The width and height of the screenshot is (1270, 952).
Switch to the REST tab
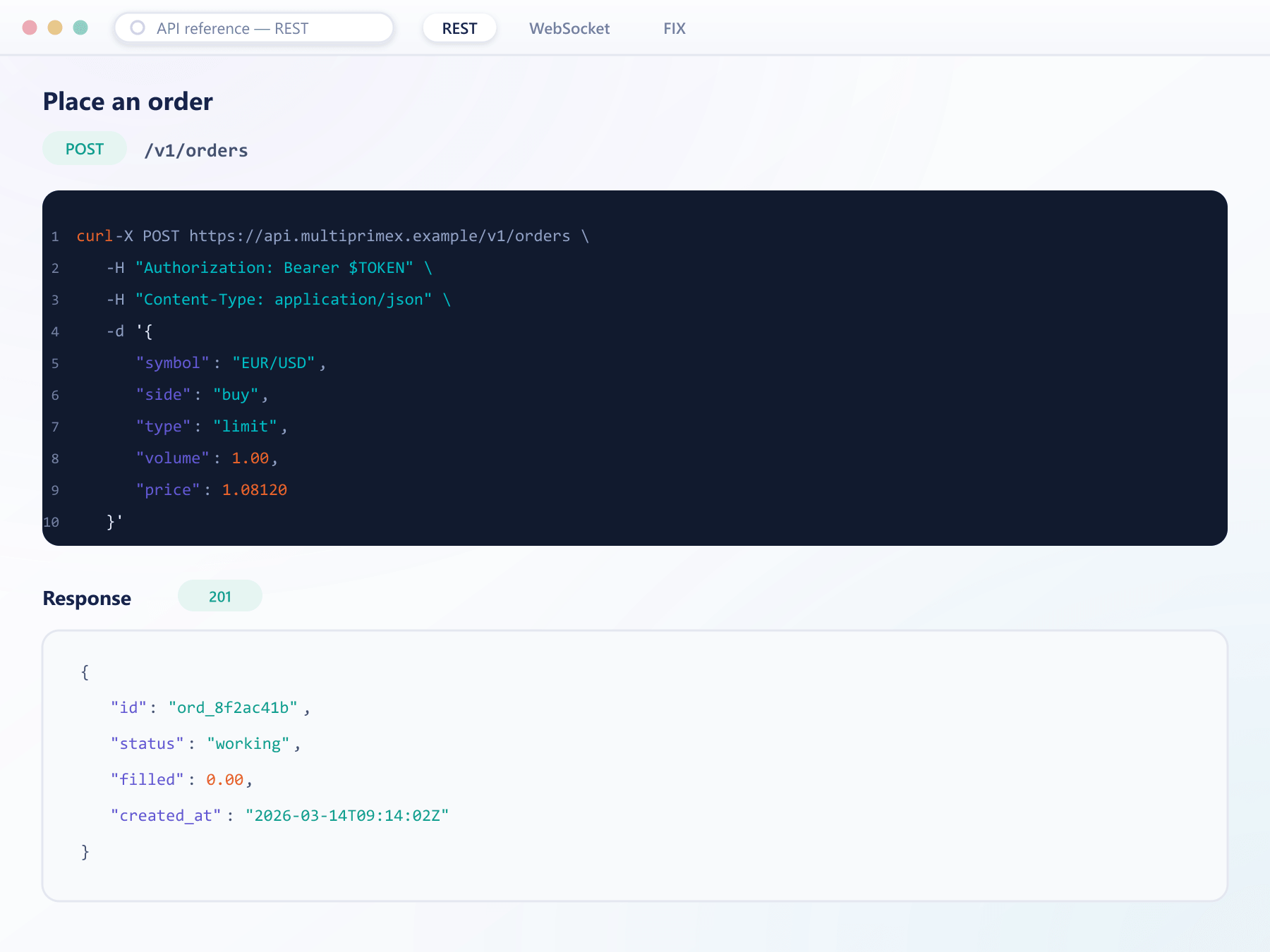click(x=459, y=28)
